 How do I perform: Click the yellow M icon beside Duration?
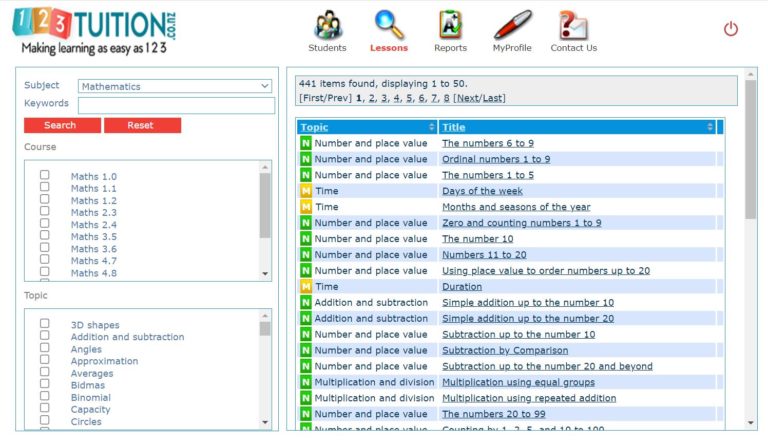coord(306,287)
